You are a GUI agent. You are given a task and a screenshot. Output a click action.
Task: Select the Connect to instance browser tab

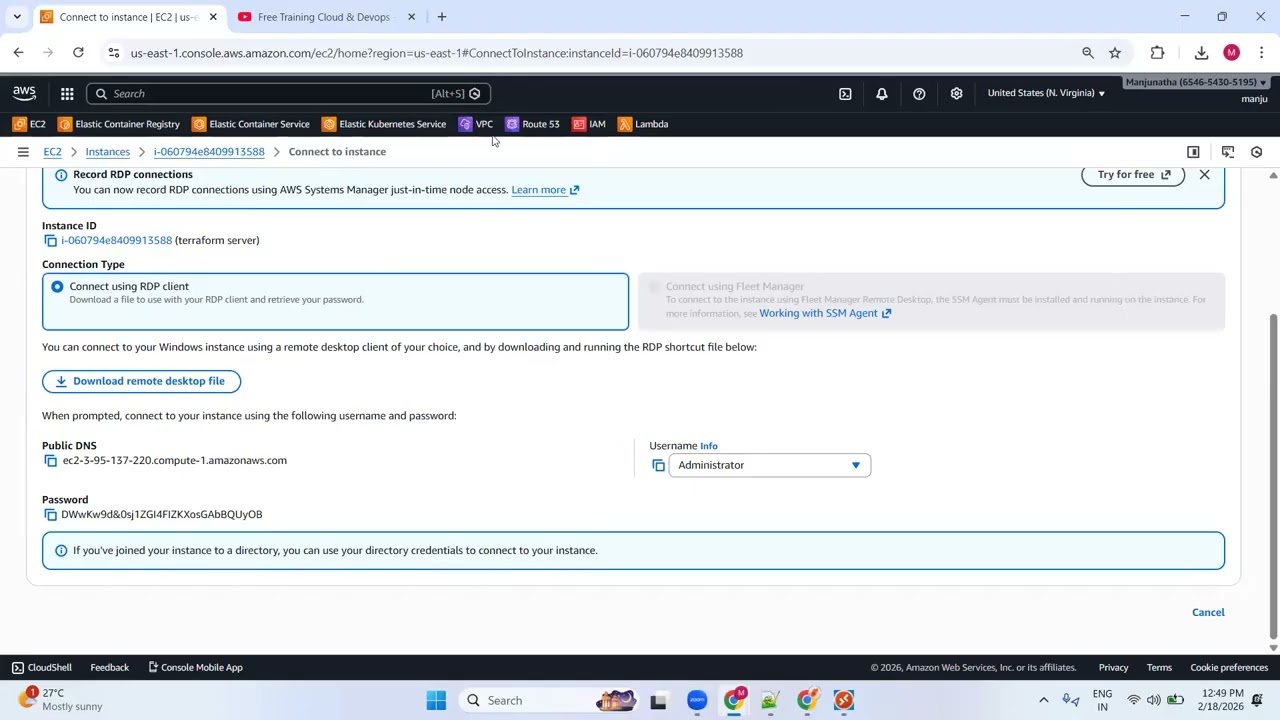[128, 17]
